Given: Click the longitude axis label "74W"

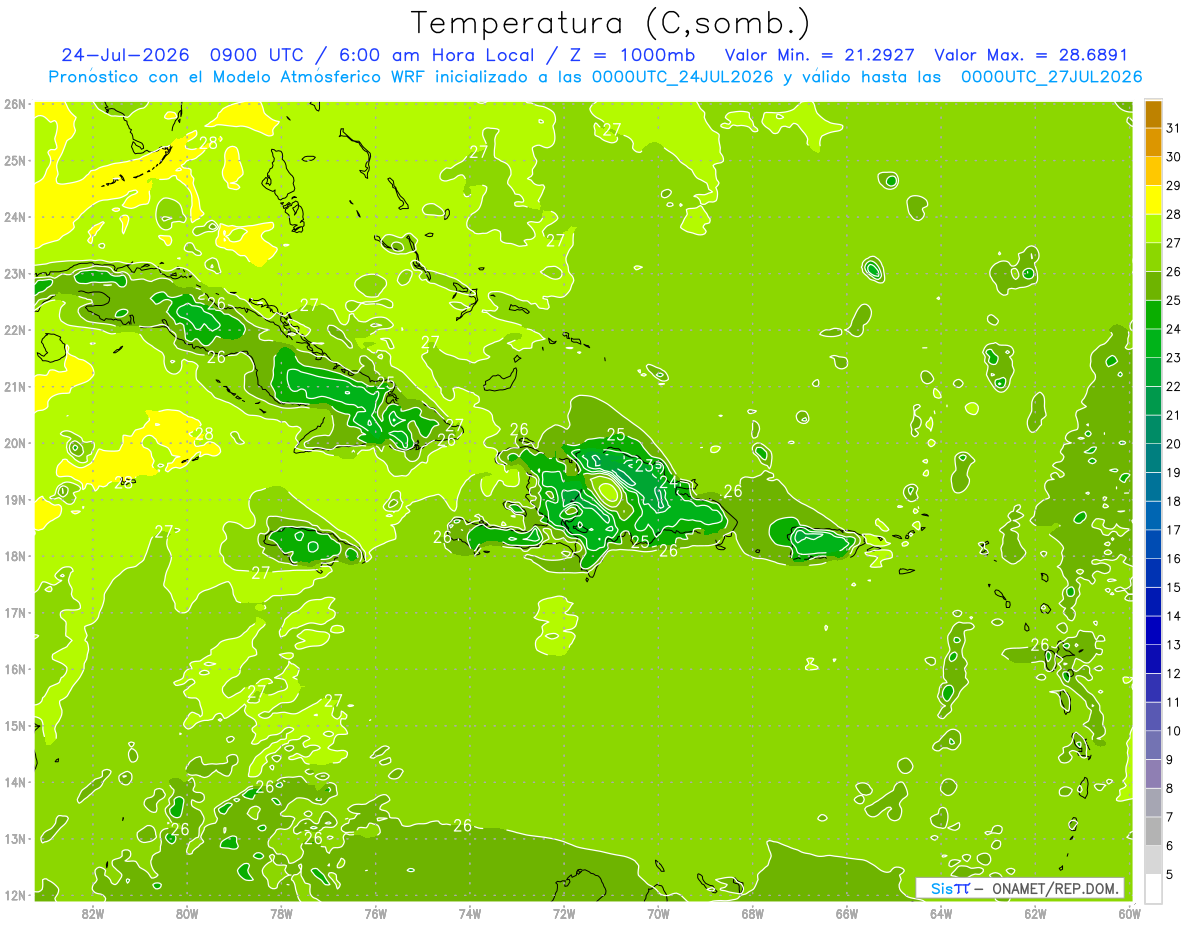Looking at the screenshot, I should click(x=469, y=913).
